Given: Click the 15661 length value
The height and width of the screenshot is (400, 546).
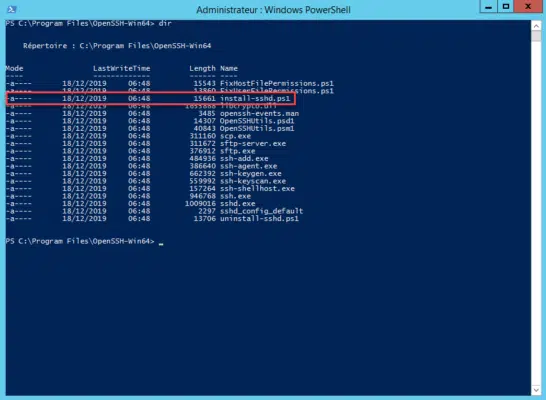Looking at the screenshot, I should (x=204, y=99).
